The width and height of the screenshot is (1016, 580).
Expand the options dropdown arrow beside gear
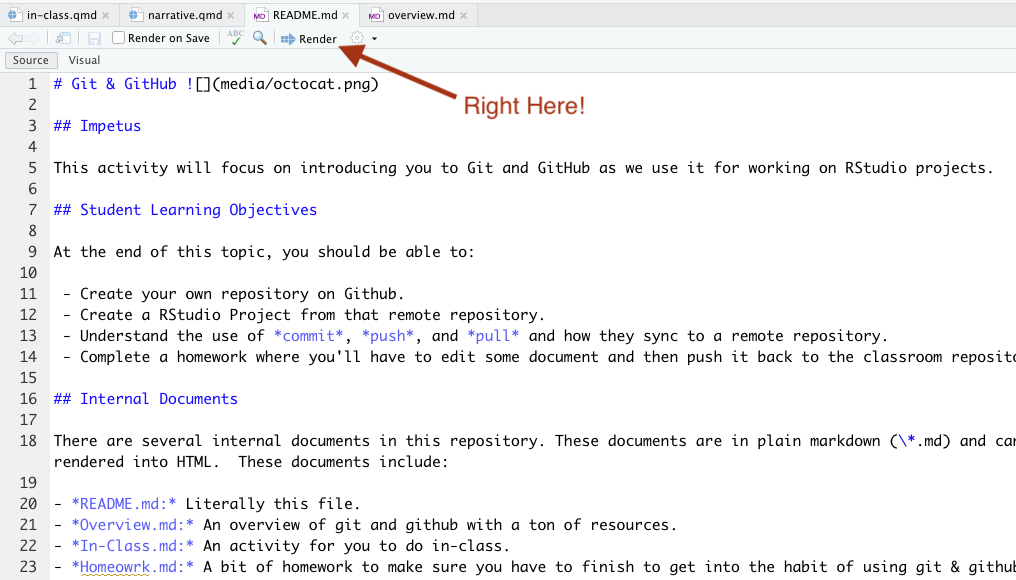(374, 39)
